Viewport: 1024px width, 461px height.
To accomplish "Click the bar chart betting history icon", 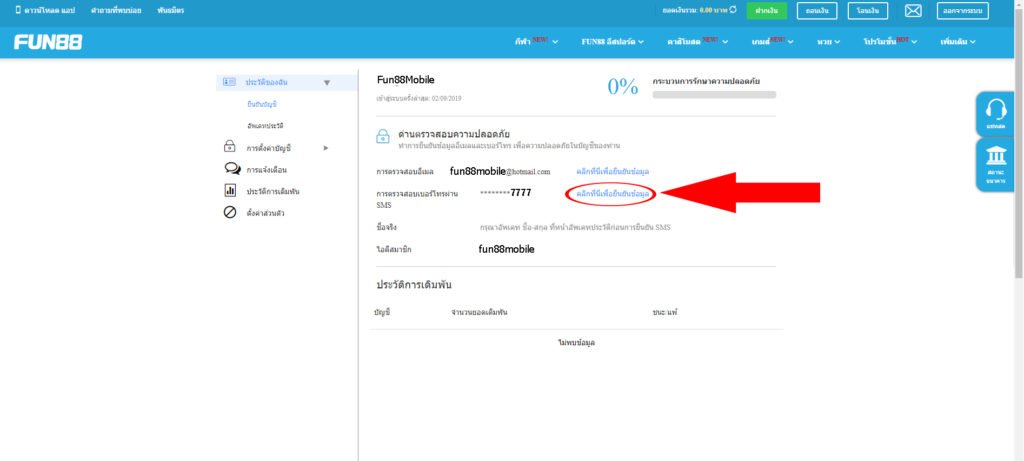I will point(230,190).
